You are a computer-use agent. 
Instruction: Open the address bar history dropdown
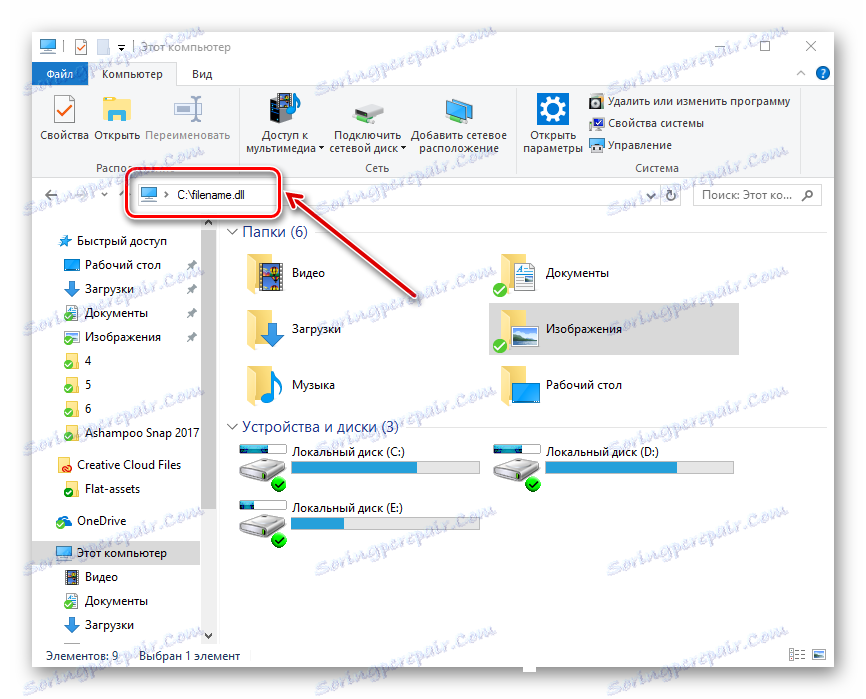(x=651, y=195)
